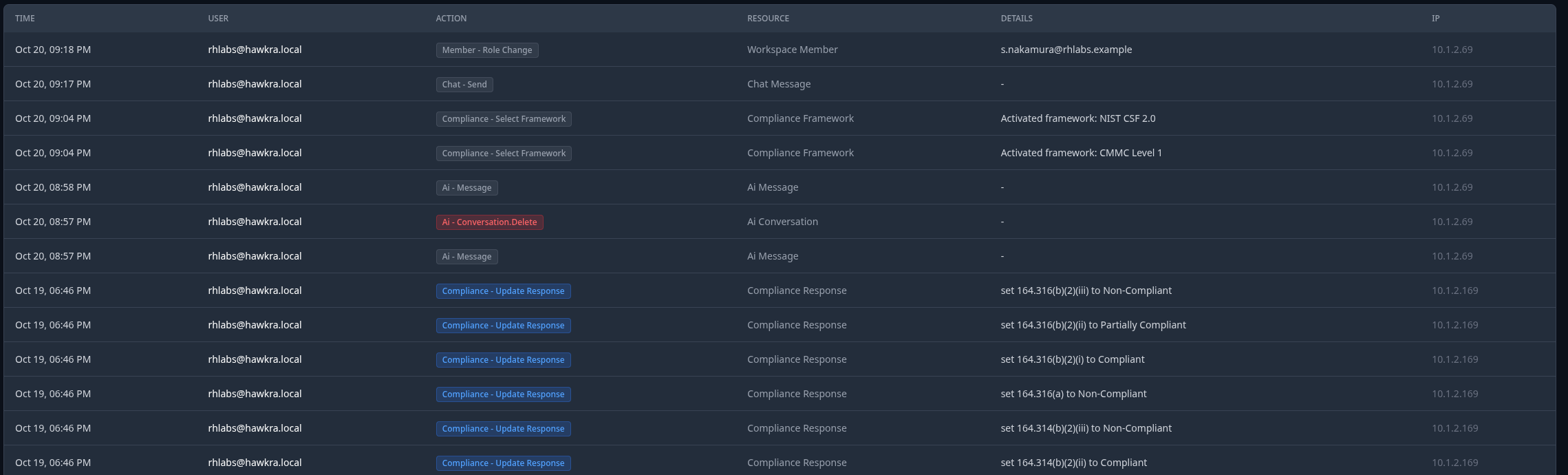1568x475 pixels.
Task: Click the Workspace Member resource cell
Action: [x=793, y=50]
